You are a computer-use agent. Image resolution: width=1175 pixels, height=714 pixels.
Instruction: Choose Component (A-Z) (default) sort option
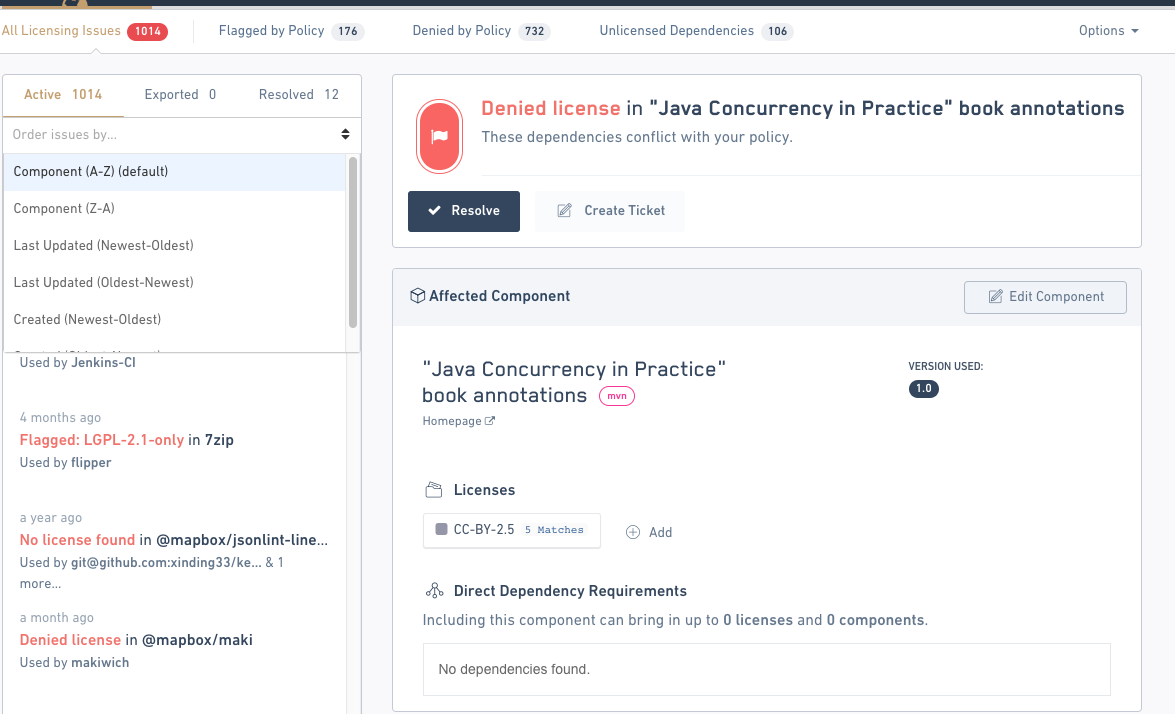click(175, 172)
